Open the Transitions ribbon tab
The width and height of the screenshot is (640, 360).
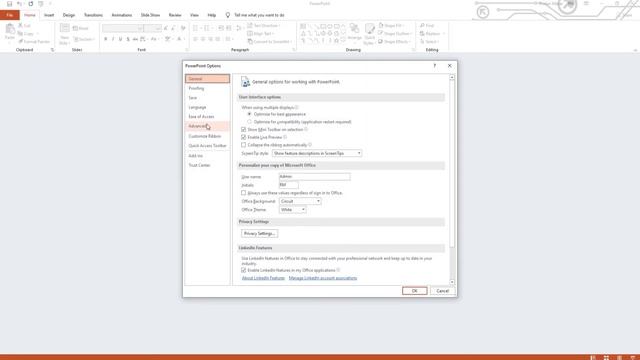pyautogui.click(x=93, y=15)
